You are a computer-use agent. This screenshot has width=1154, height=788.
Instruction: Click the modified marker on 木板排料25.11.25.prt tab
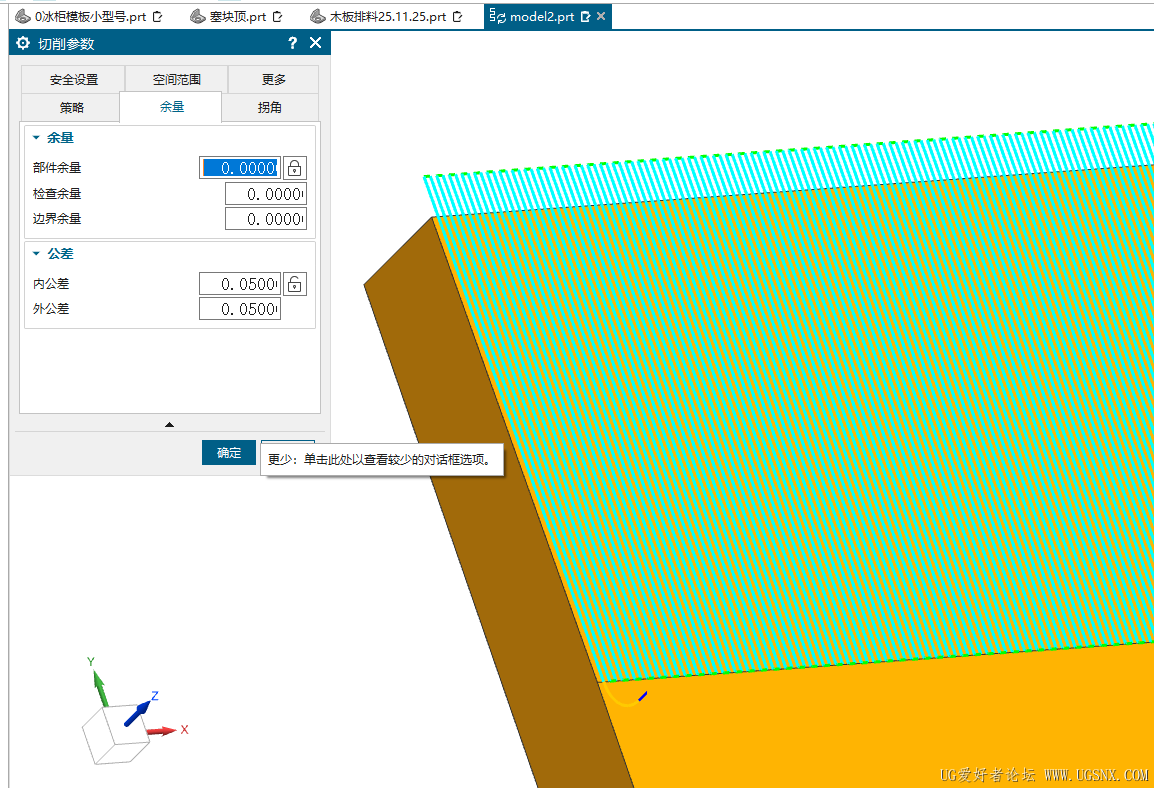[458, 16]
